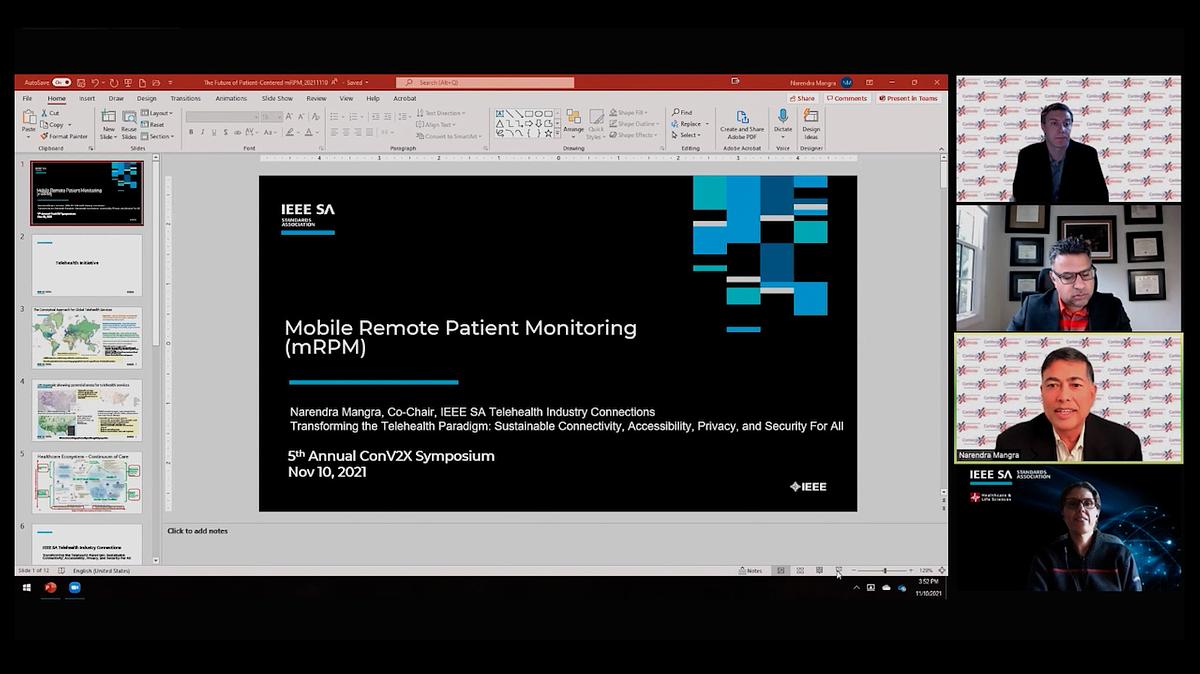Open the Acrobat ribbon tab
The height and width of the screenshot is (674, 1200).
click(404, 98)
